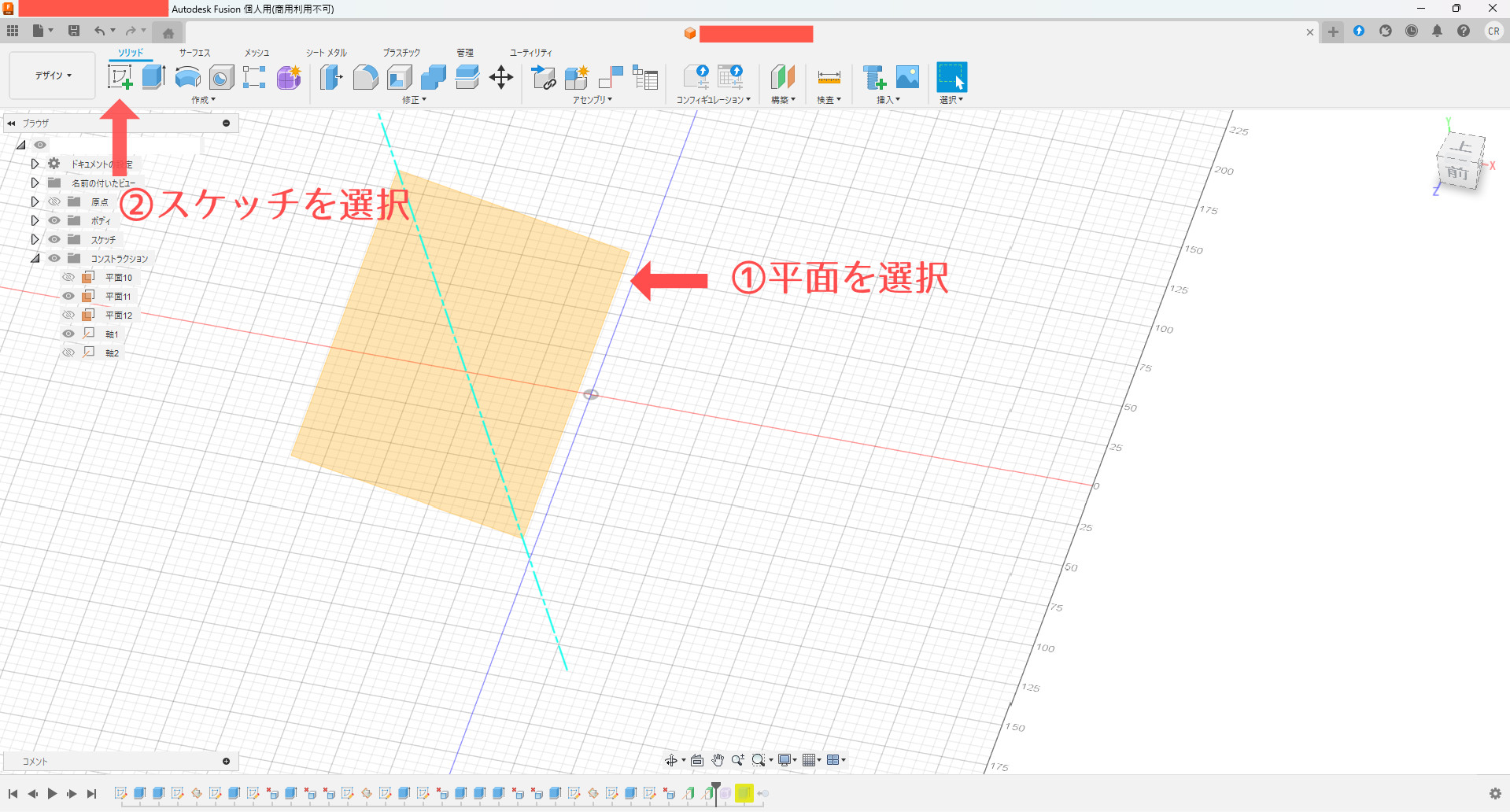The image size is (1510, 812).
Task: Click the Fillet tool icon
Action: pos(365,77)
